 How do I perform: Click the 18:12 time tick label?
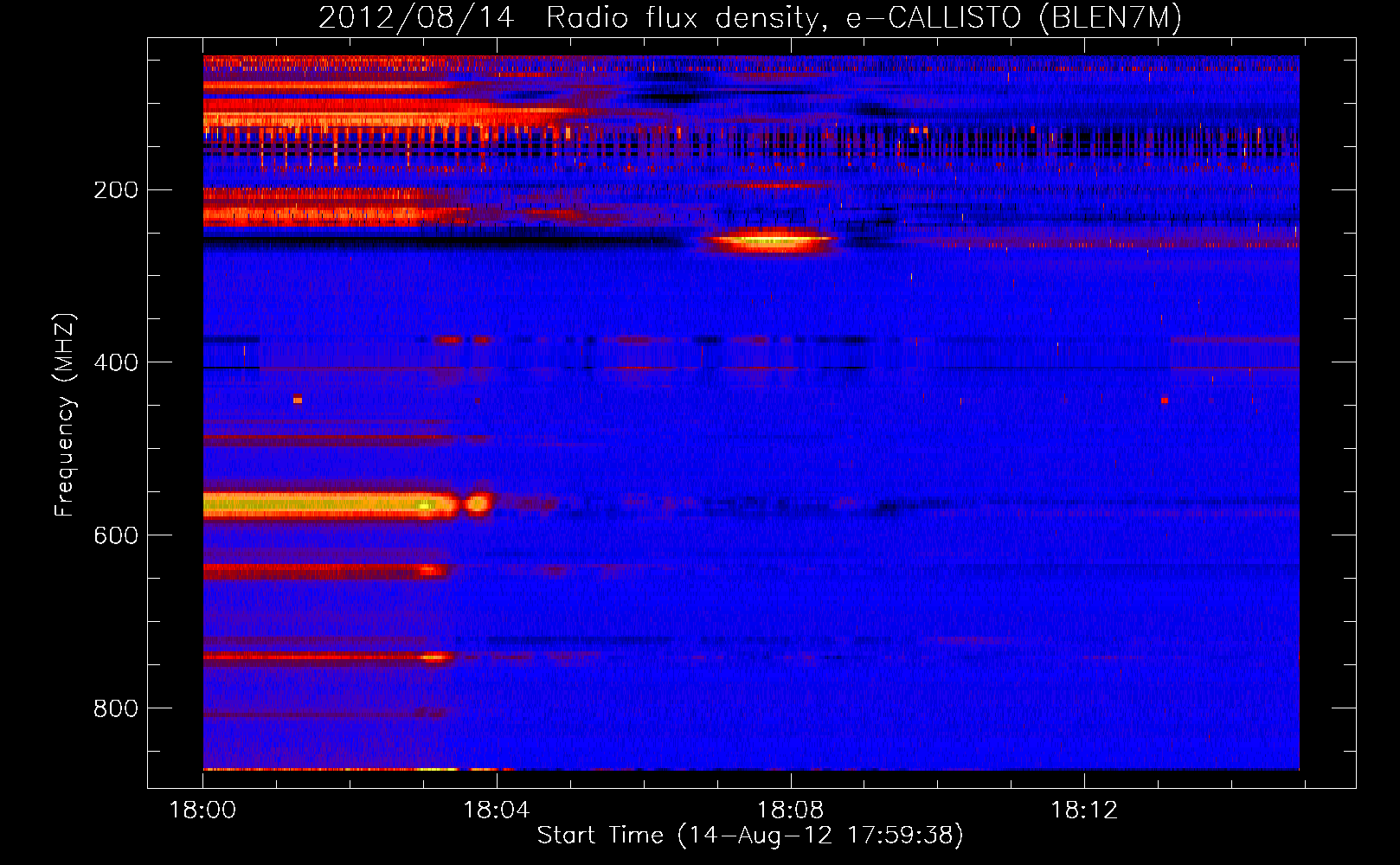[x=1084, y=811]
